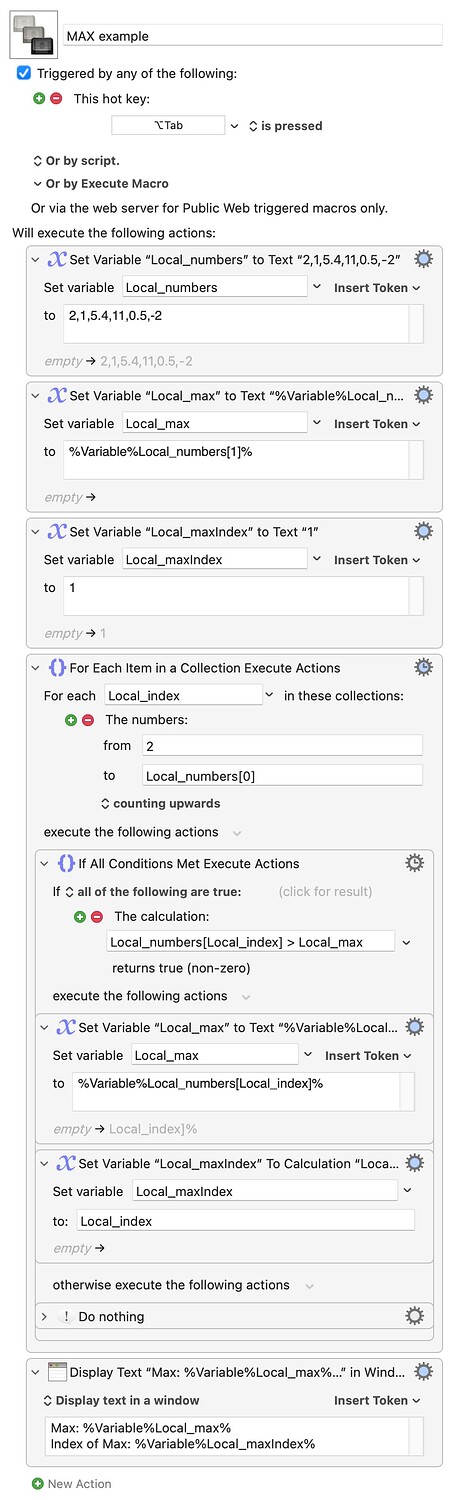Collapse the Set Variable 'Local_maxIndex' to Text '1' action

click(x=38, y=532)
